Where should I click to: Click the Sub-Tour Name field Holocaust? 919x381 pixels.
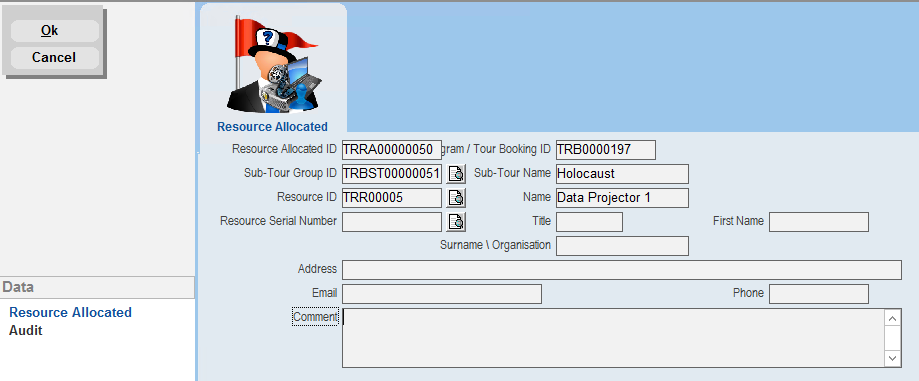(x=622, y=174)
